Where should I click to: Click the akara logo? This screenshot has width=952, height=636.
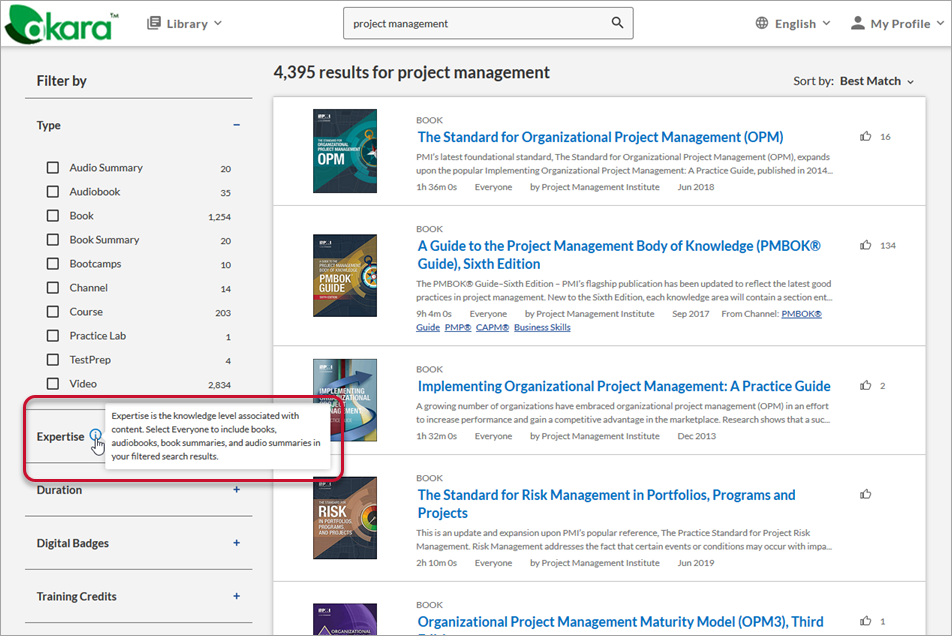click(60, 25)
